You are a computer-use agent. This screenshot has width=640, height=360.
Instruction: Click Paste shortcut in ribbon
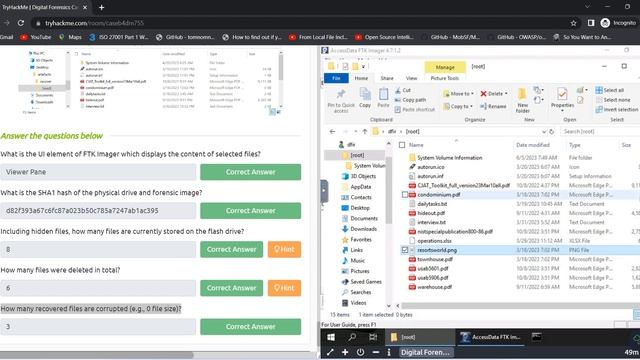(x=414, y=109)
